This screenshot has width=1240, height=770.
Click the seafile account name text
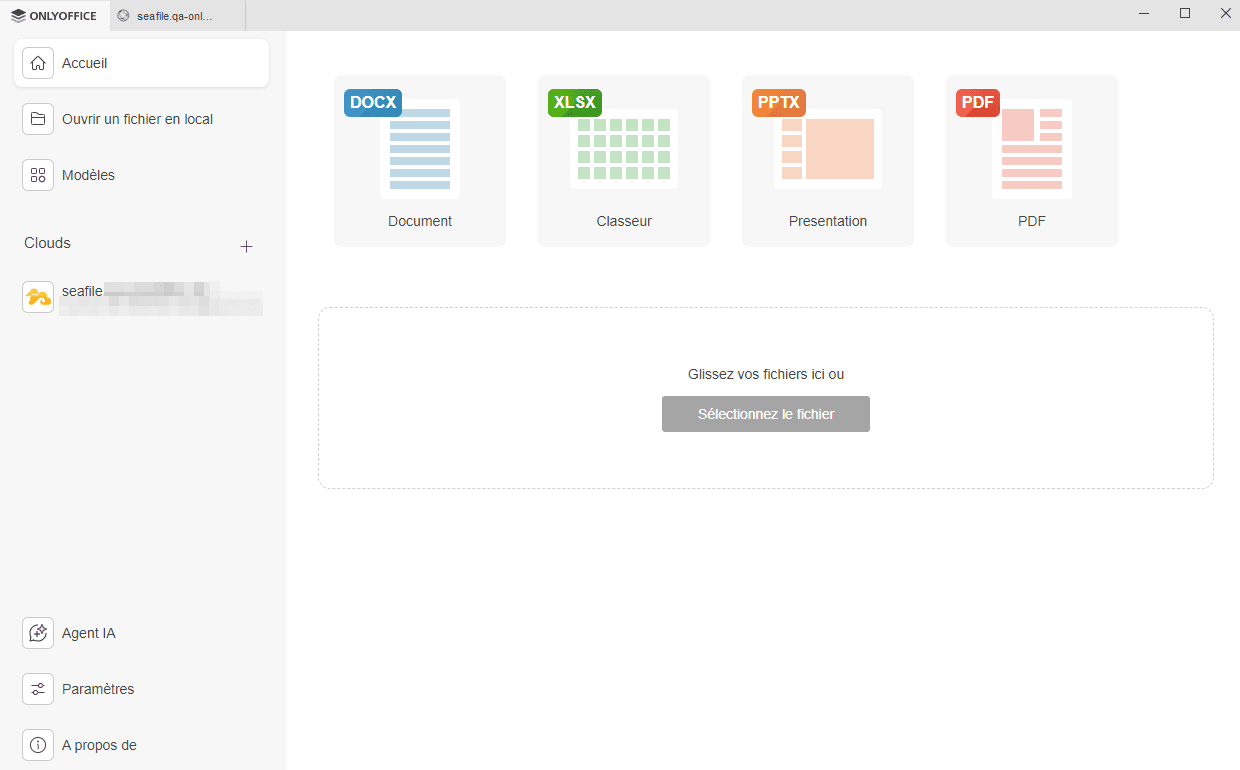(82, 291)
